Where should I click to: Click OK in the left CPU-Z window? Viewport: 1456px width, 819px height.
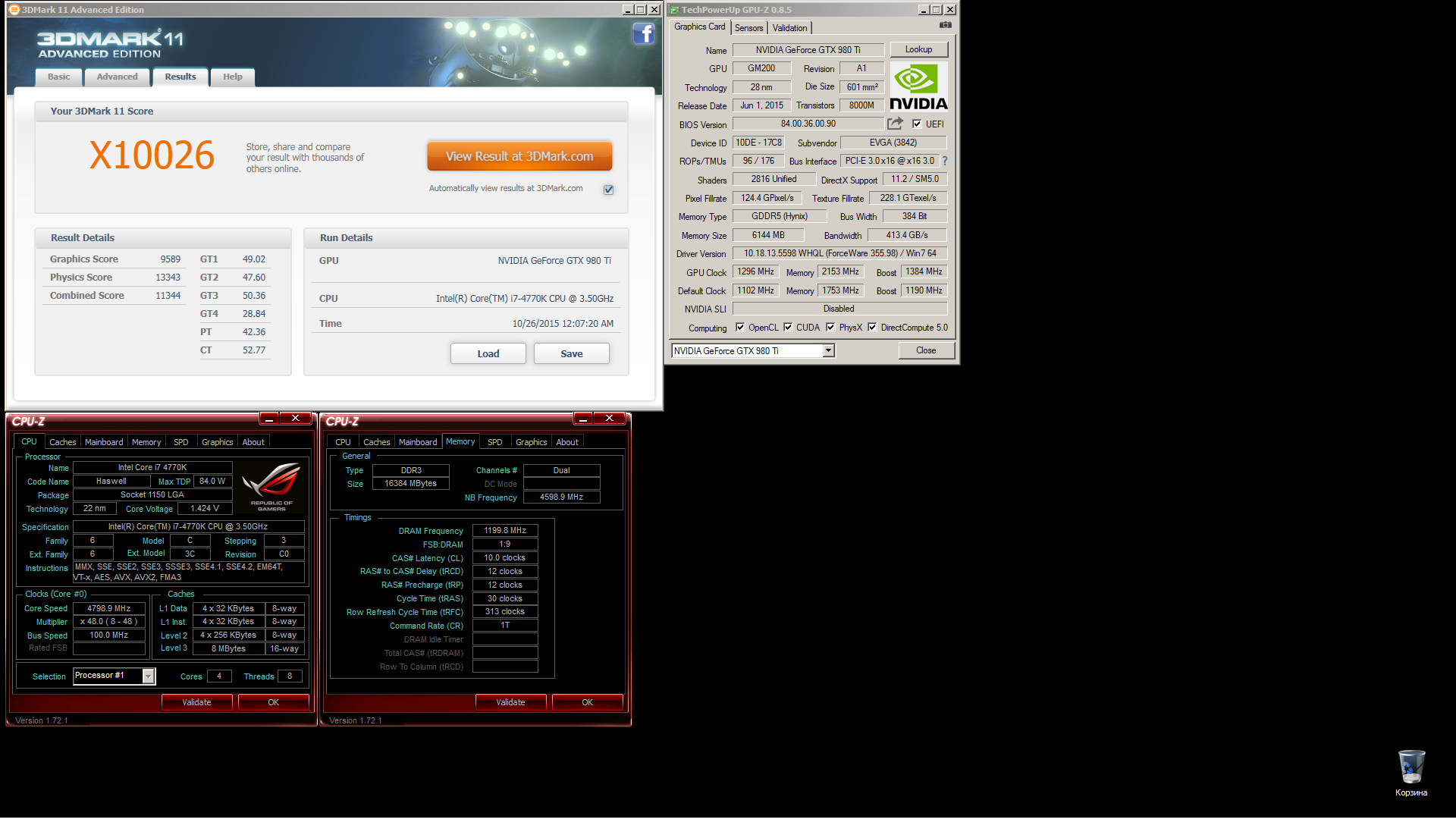pos(273,702)
